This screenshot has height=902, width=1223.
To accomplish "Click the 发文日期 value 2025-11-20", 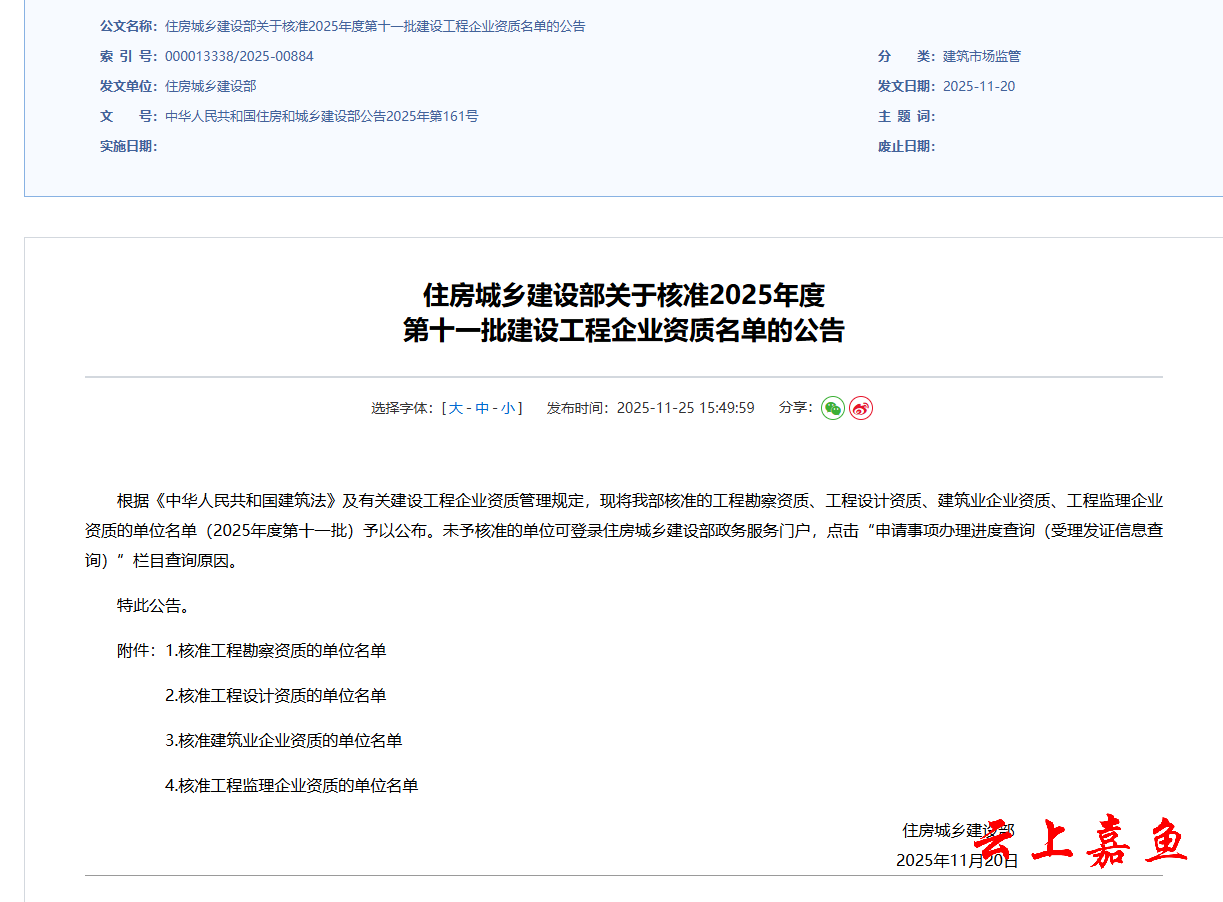I will click(979, 86).
